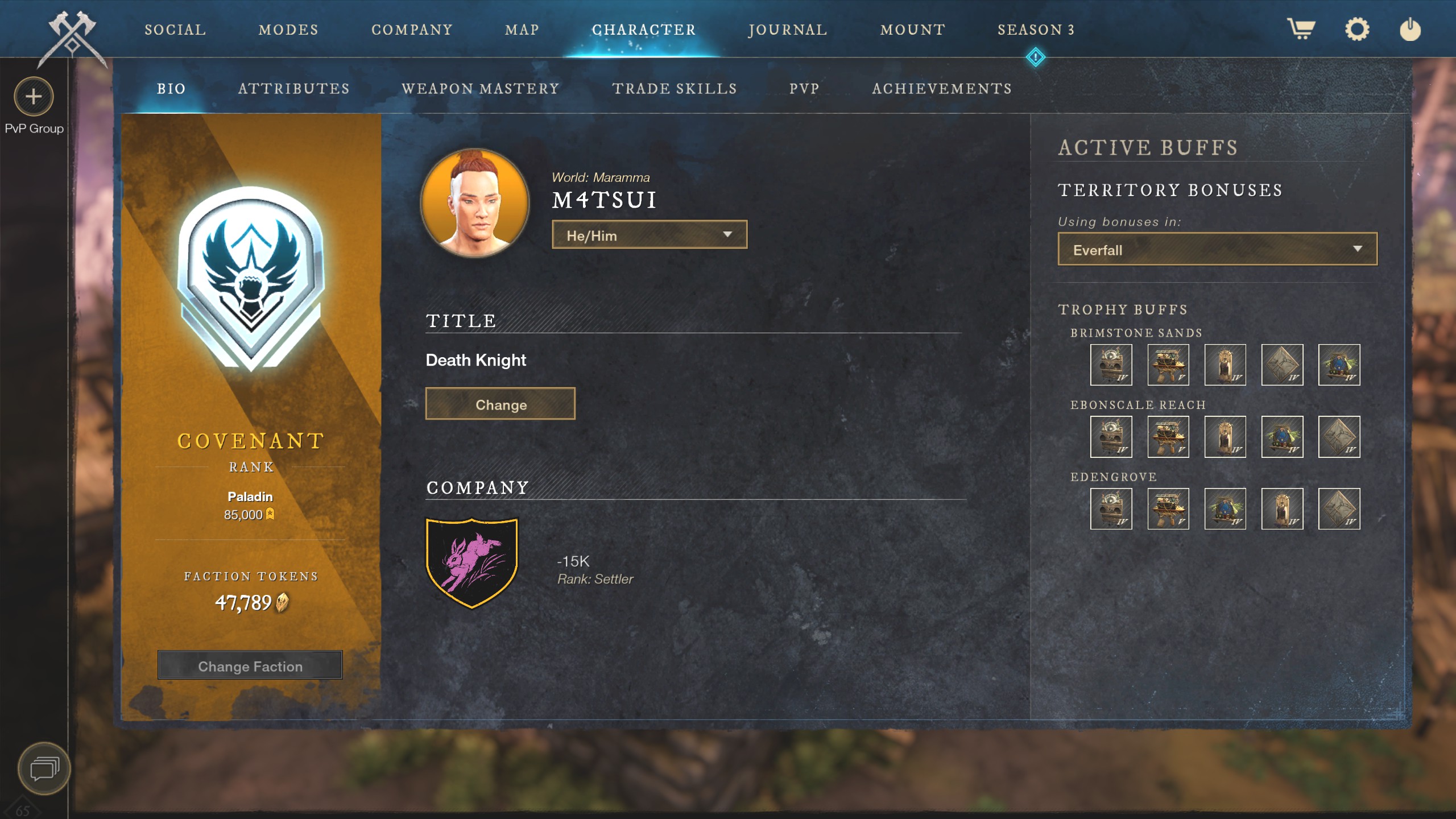This screenshot has width=1456, height=819.
Task: Switch to the Attributes tab
Action: [x=294, y=89]
